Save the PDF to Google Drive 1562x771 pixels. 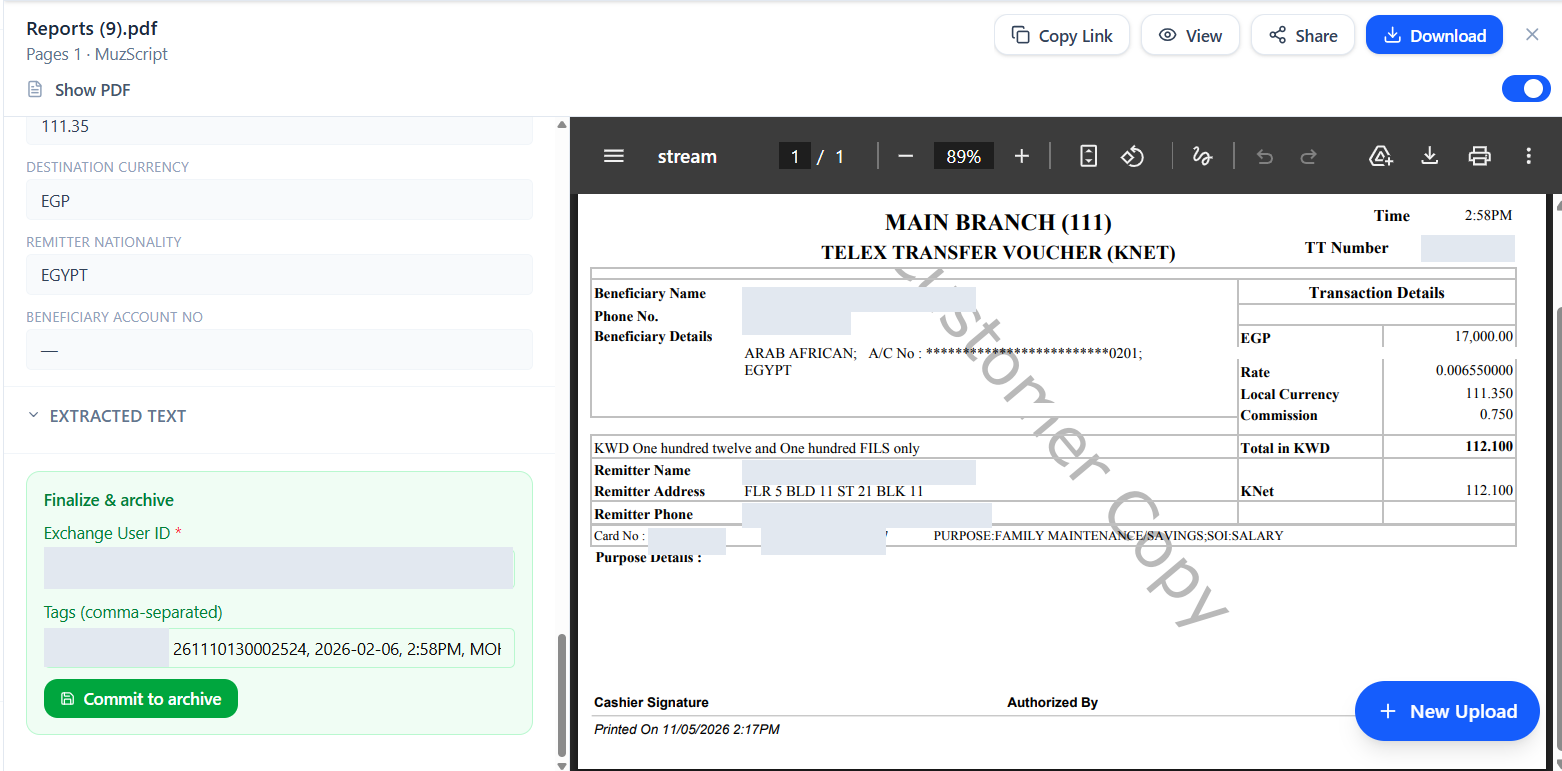(x=1381, y=156)
